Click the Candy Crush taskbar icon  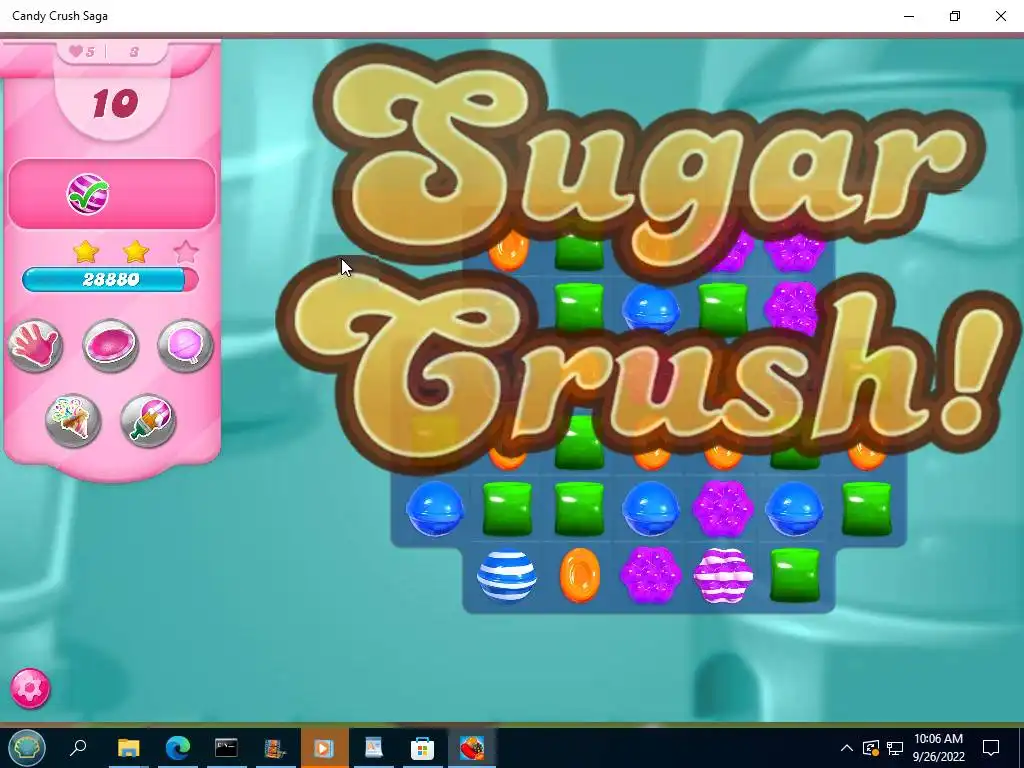pos(472,747)
